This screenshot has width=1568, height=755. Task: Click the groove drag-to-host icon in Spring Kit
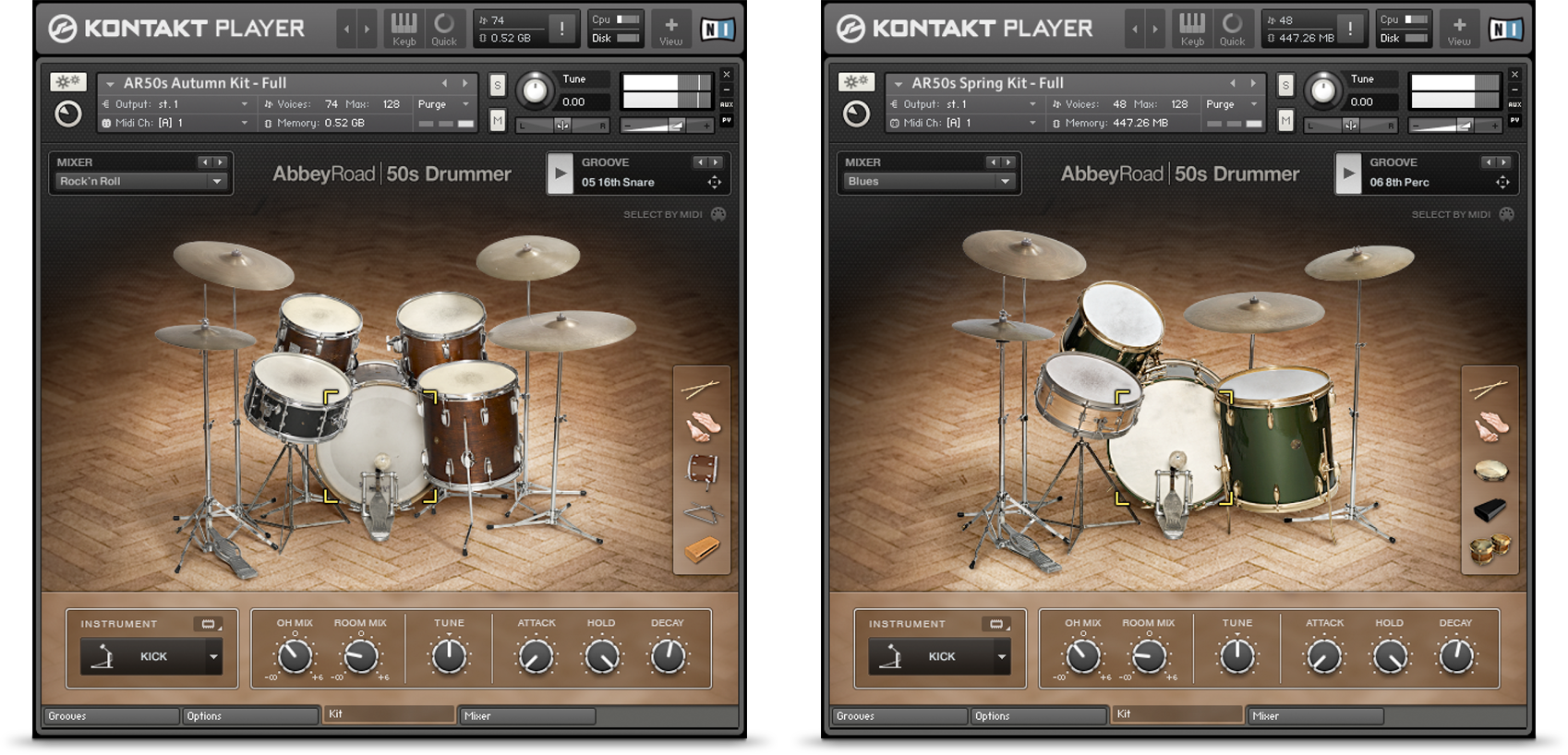pyautogui.click(x=1503, y=183)
